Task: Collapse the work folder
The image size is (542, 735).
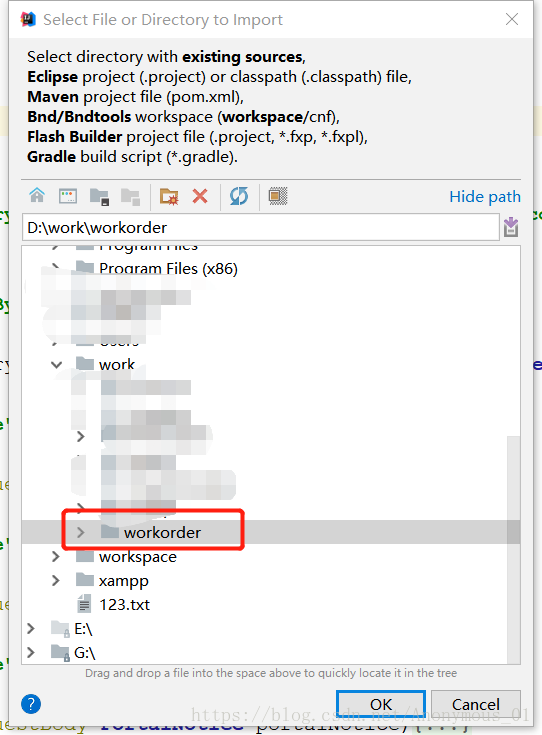Action: pyautogui.click(x=56, y=364)
